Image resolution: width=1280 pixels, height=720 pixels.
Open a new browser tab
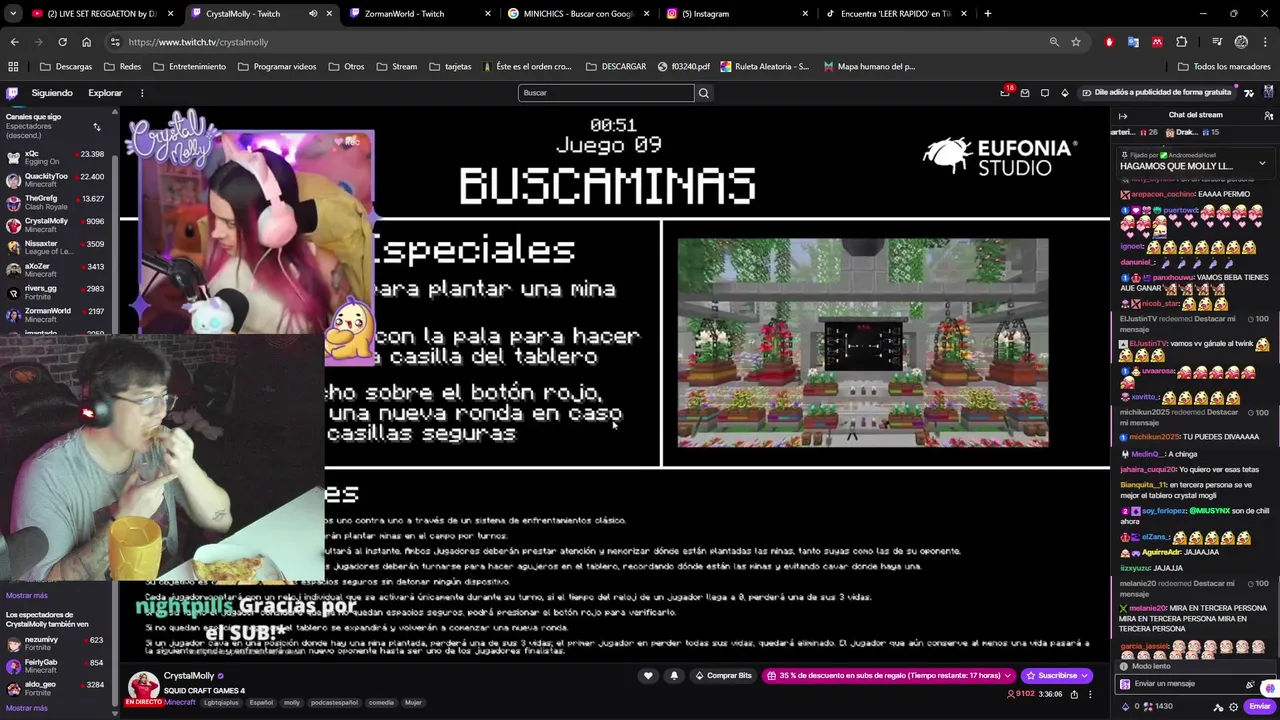click(x=988, y=14)
